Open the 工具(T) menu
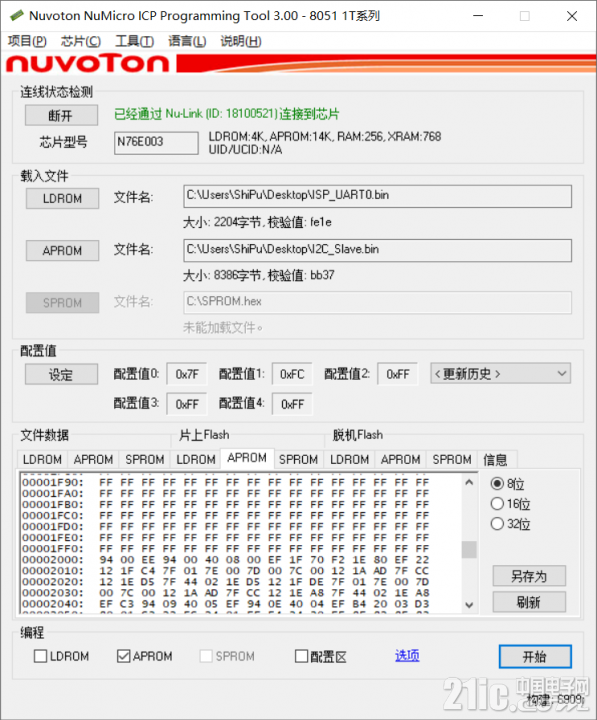This screenshot has height=720, width=597. tap(134, 41)
